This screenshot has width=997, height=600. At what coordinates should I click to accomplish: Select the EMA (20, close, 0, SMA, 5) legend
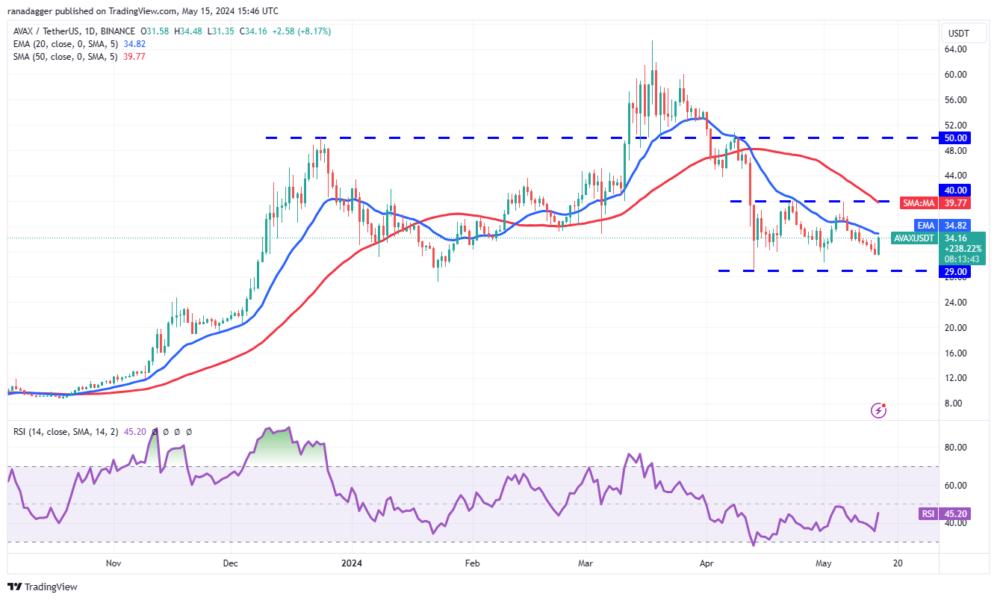click(65, 44)
